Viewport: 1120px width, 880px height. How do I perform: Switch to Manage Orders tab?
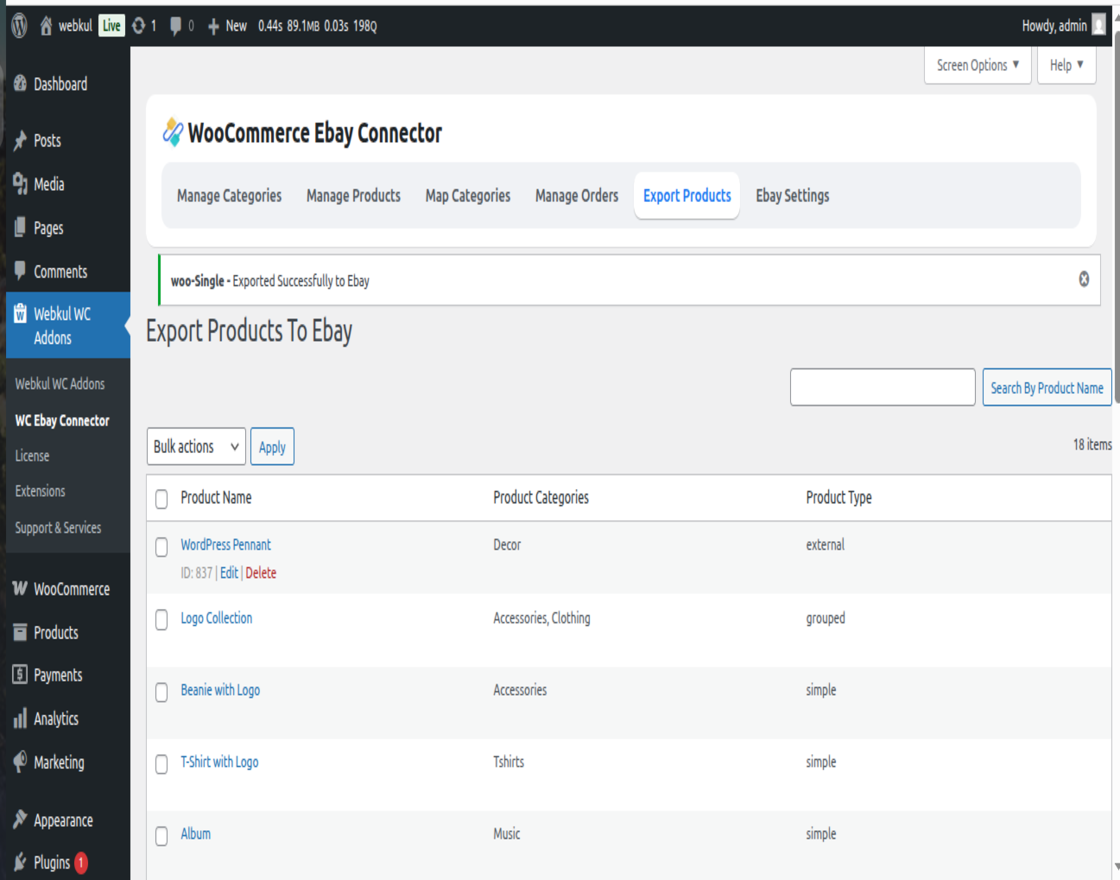click(x=576, y=196)
